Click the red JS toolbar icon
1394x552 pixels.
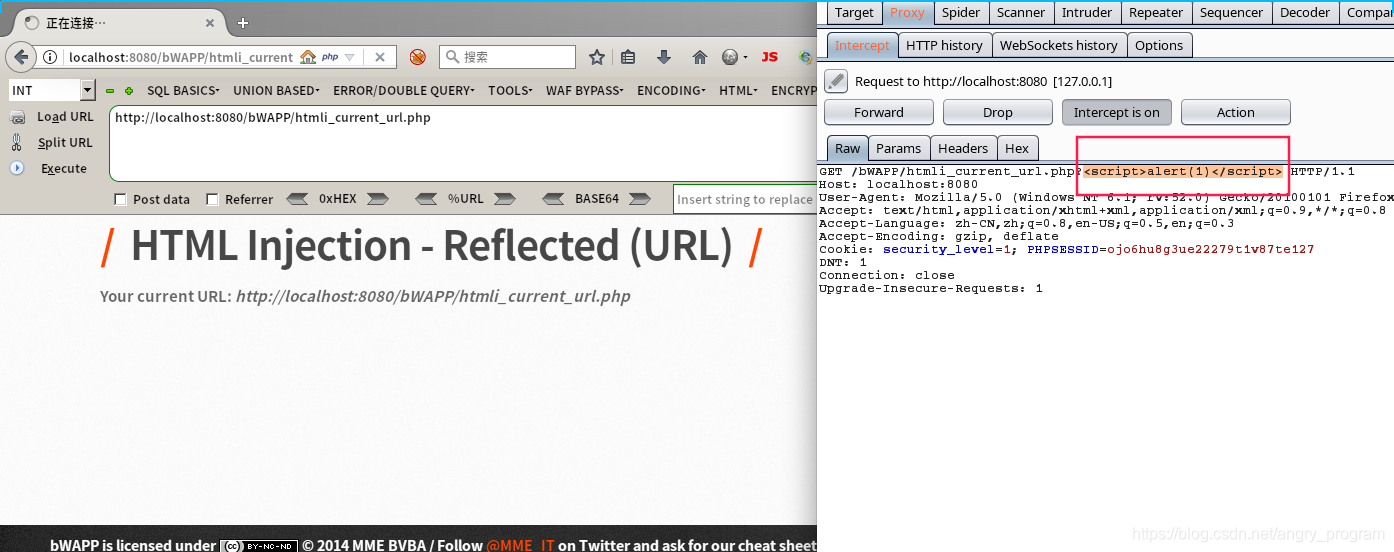coord(769,57)
